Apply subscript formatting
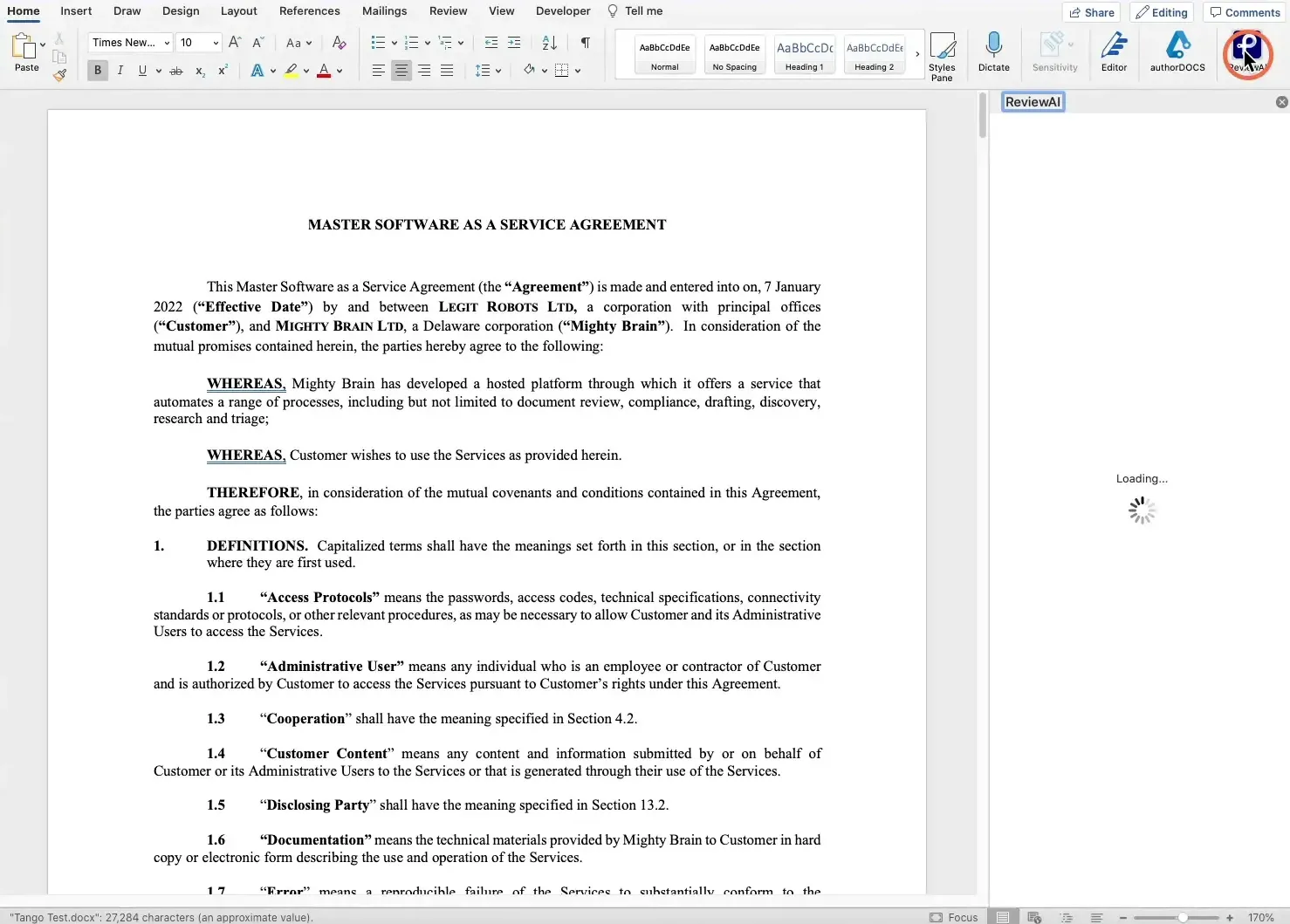The width and height of the screenshot is (1290, 924). [x=200, y=71]
